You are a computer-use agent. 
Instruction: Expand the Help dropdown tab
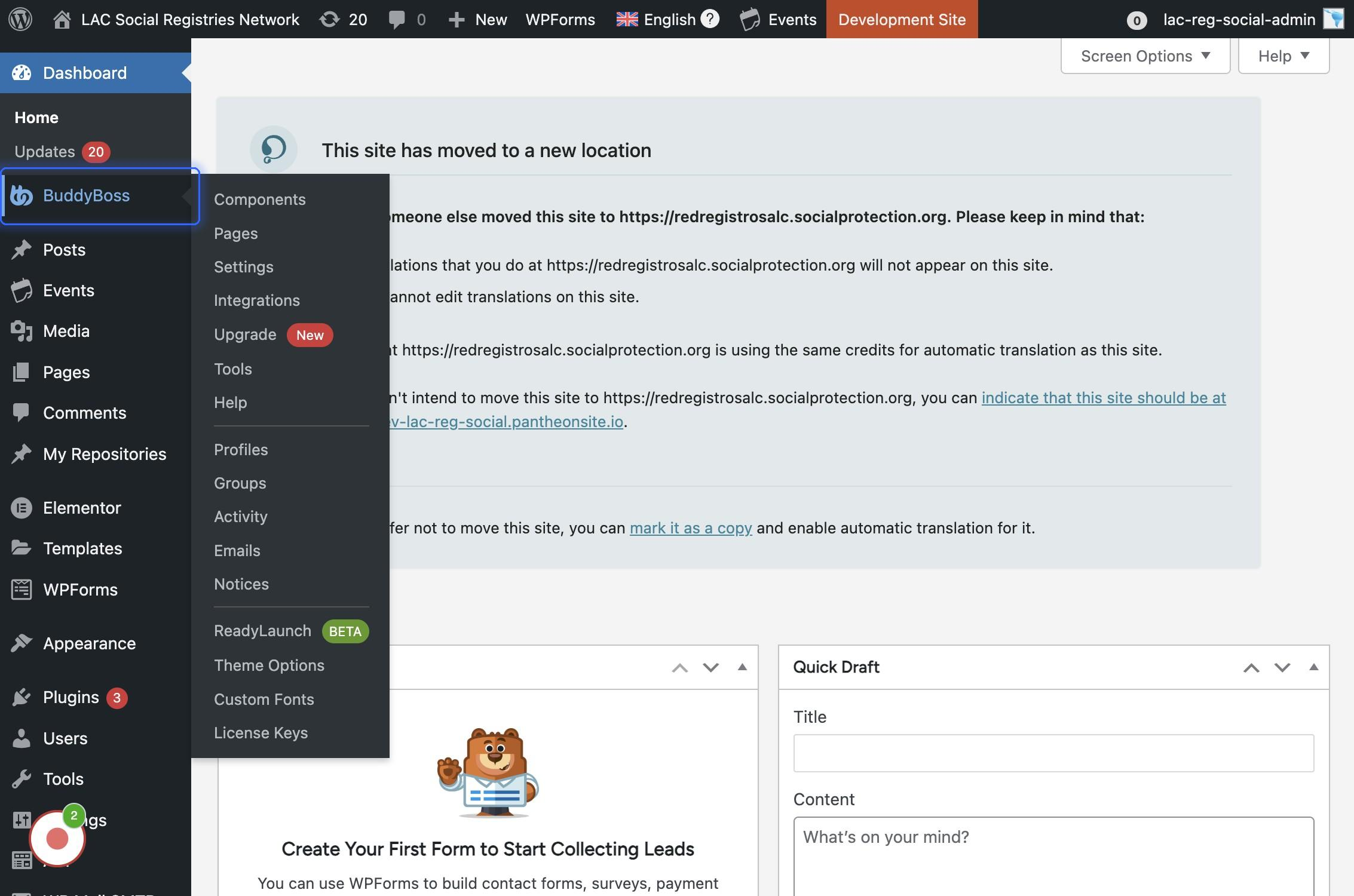point(1283,56)
